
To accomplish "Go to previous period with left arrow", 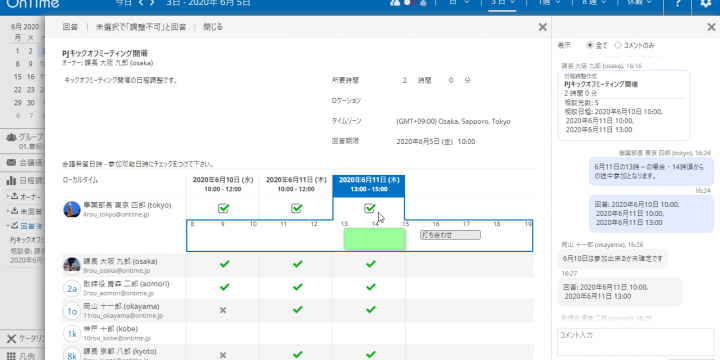I will (141, 3).
